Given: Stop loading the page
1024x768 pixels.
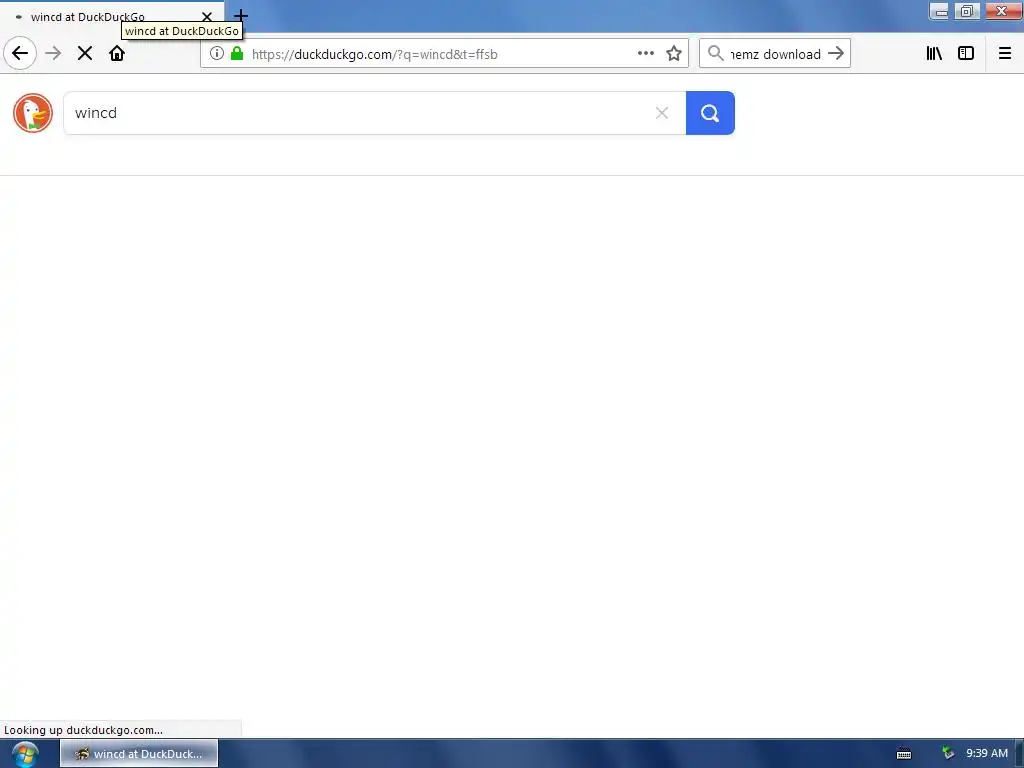Looking at the screenshot, I should [85, 54].
